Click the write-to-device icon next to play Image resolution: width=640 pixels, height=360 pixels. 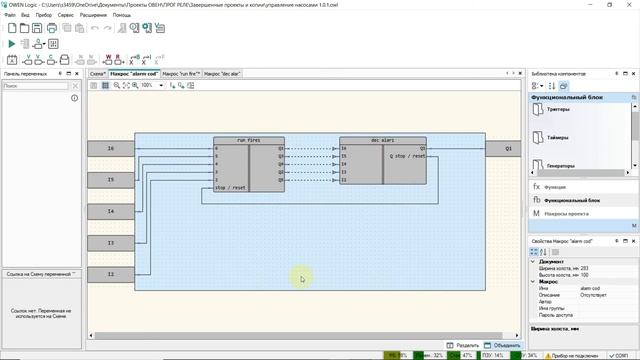[25, 44]
